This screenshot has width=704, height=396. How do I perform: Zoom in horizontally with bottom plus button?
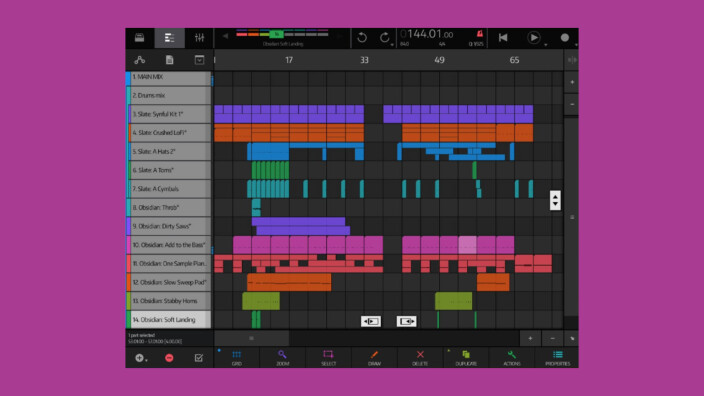(530, 339)
